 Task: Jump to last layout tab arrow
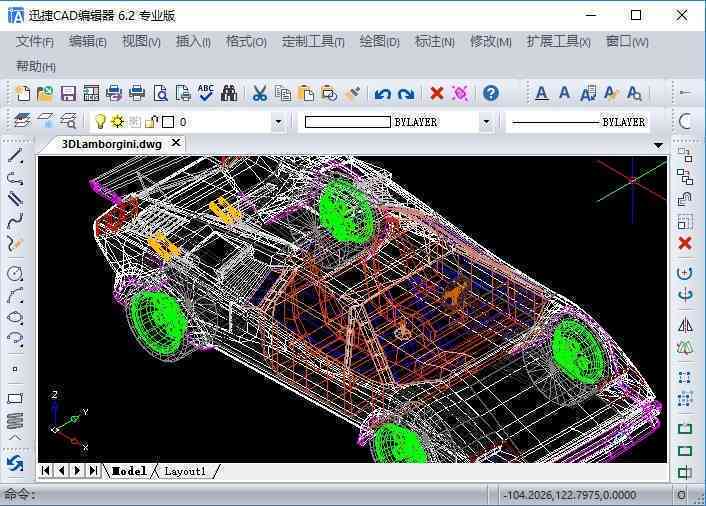(93, 471)
